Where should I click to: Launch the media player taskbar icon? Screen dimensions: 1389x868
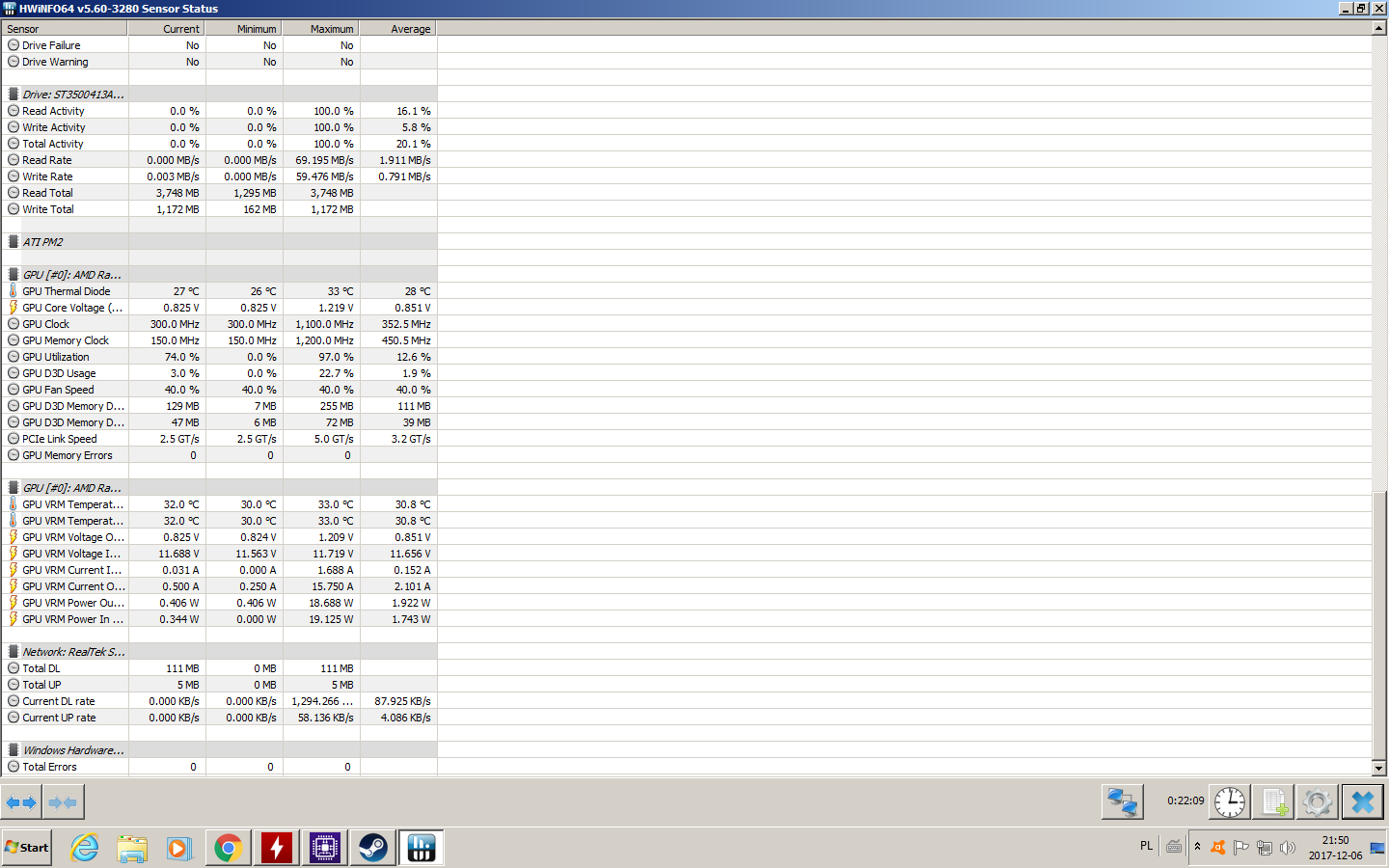coord(179,848)
